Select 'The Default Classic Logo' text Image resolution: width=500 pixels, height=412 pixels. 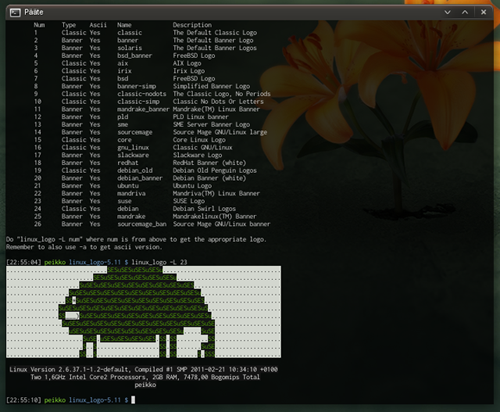pos(215,33)
